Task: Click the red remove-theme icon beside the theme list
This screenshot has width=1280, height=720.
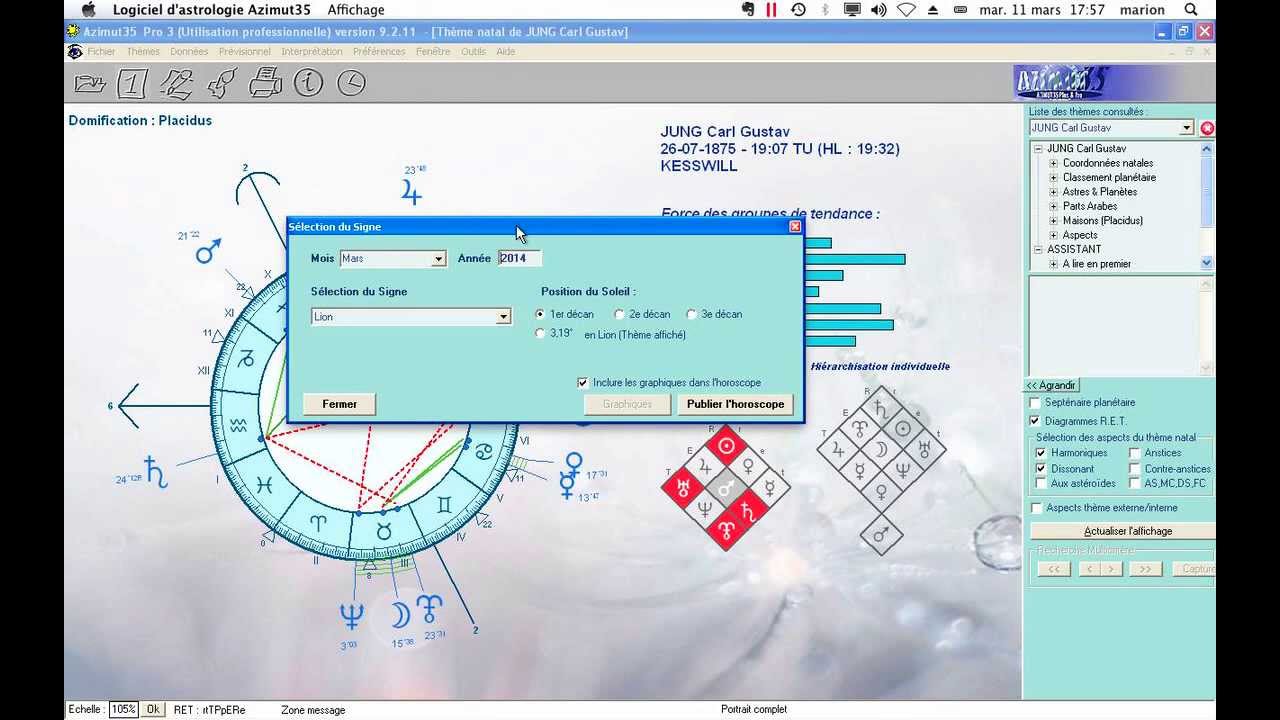Action: [x=1207, y=128]
